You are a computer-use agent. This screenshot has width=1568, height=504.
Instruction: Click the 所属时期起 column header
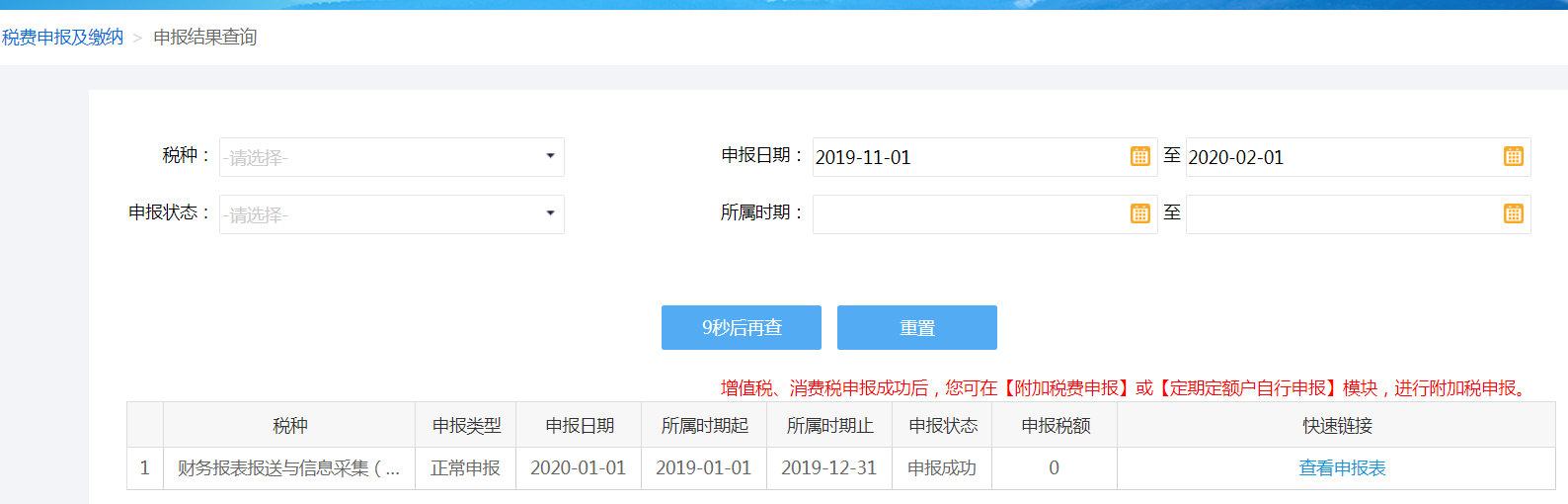tap(705, 425)
